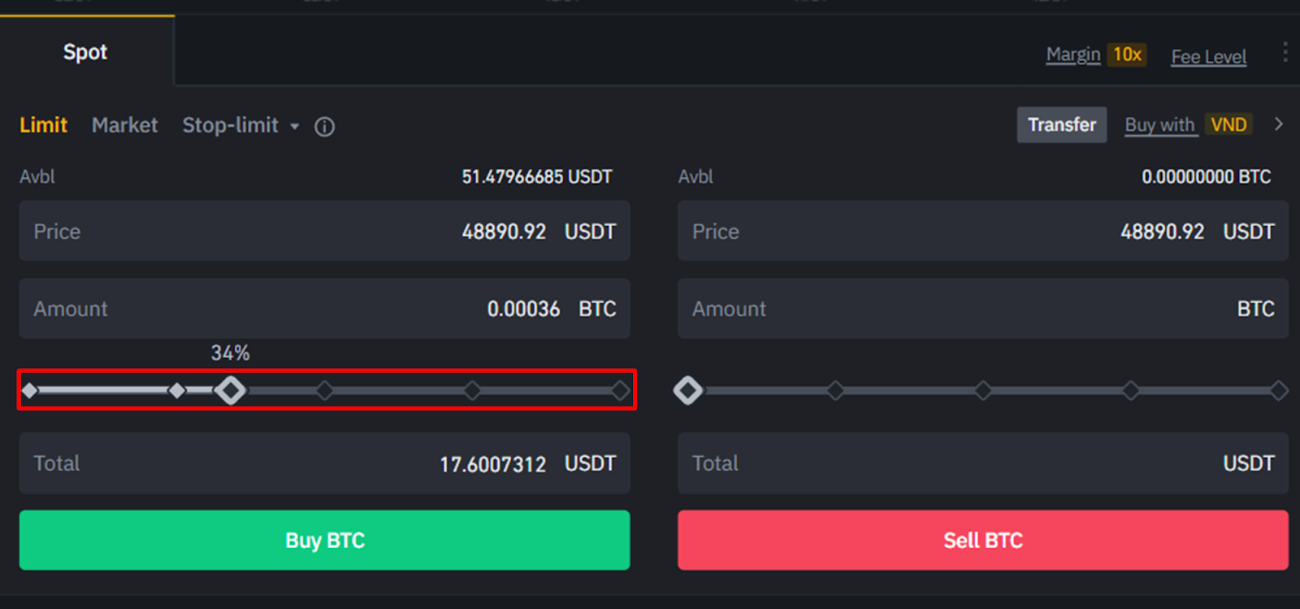This screenshot has width=1300, height=609.
Task: Click the buy-side Amount BTC field
Action: click(324, 309)
